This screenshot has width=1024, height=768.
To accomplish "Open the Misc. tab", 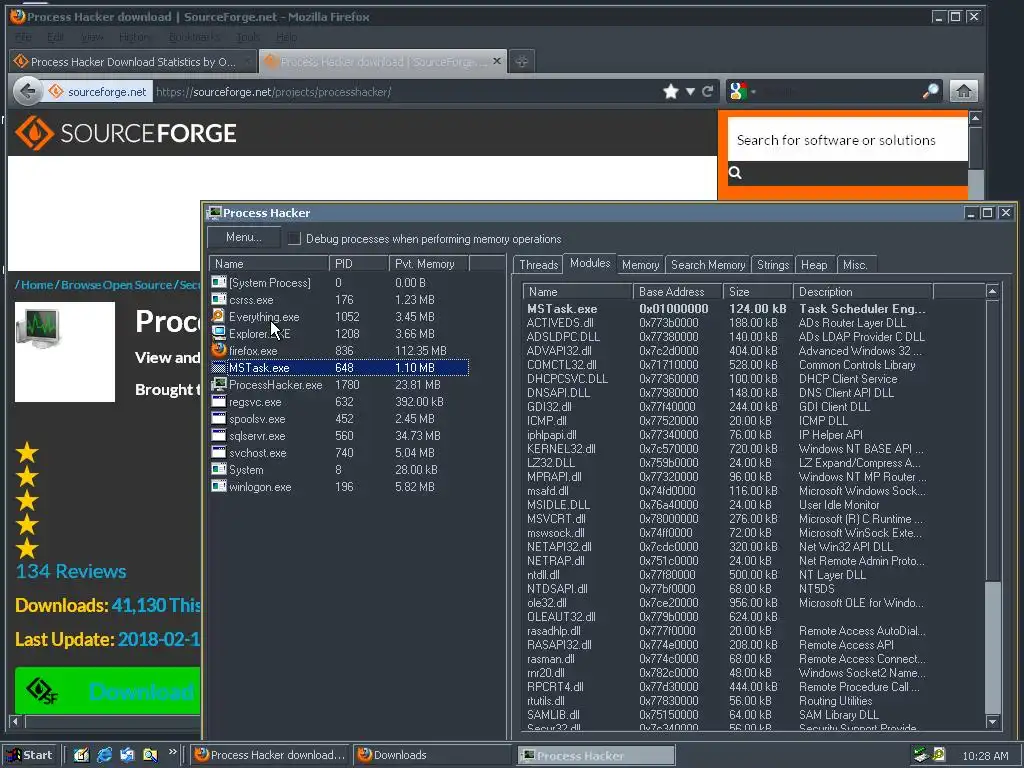I will [x=855, y=264].
